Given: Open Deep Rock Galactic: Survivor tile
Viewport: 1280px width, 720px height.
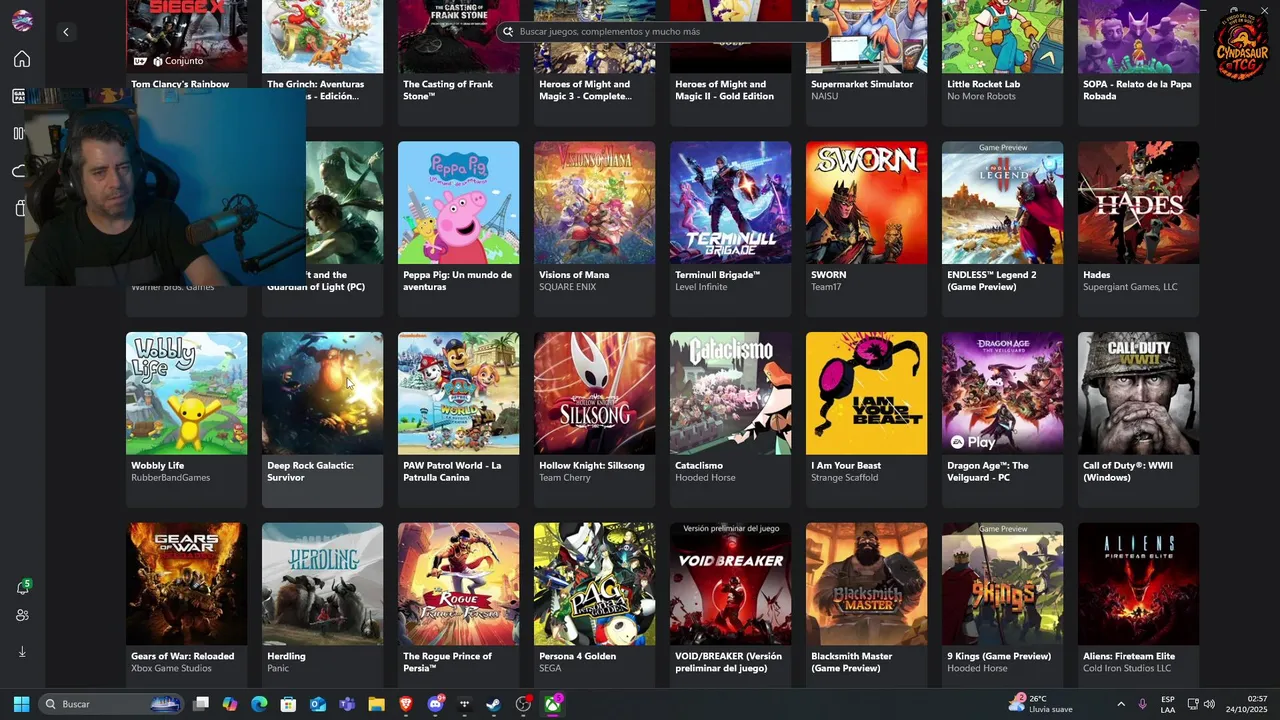Looking at the screenshot, I should click(x=322, y=419).
